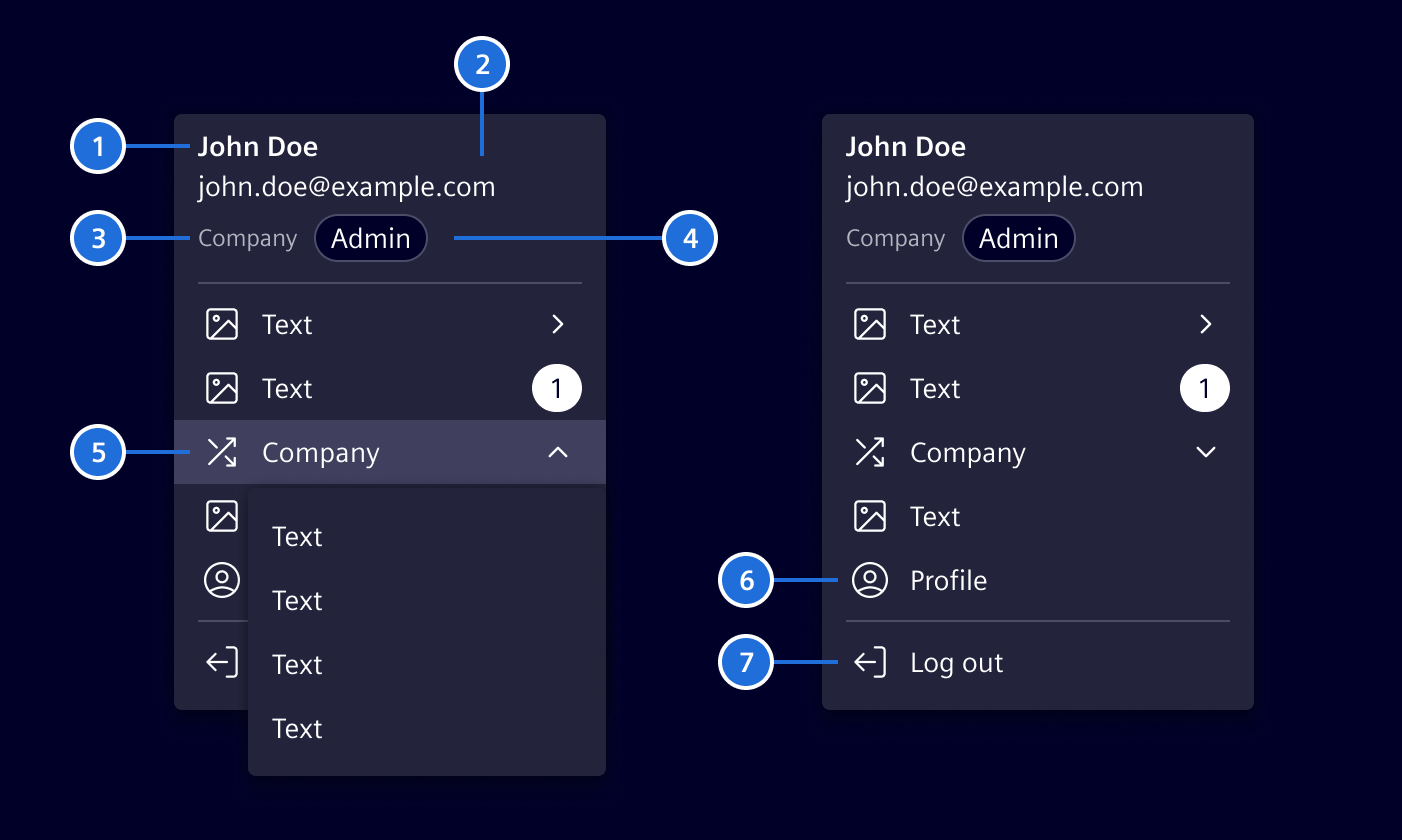
Task: Expand Company with the down chevron in right menu
Action: [1206, 453]
